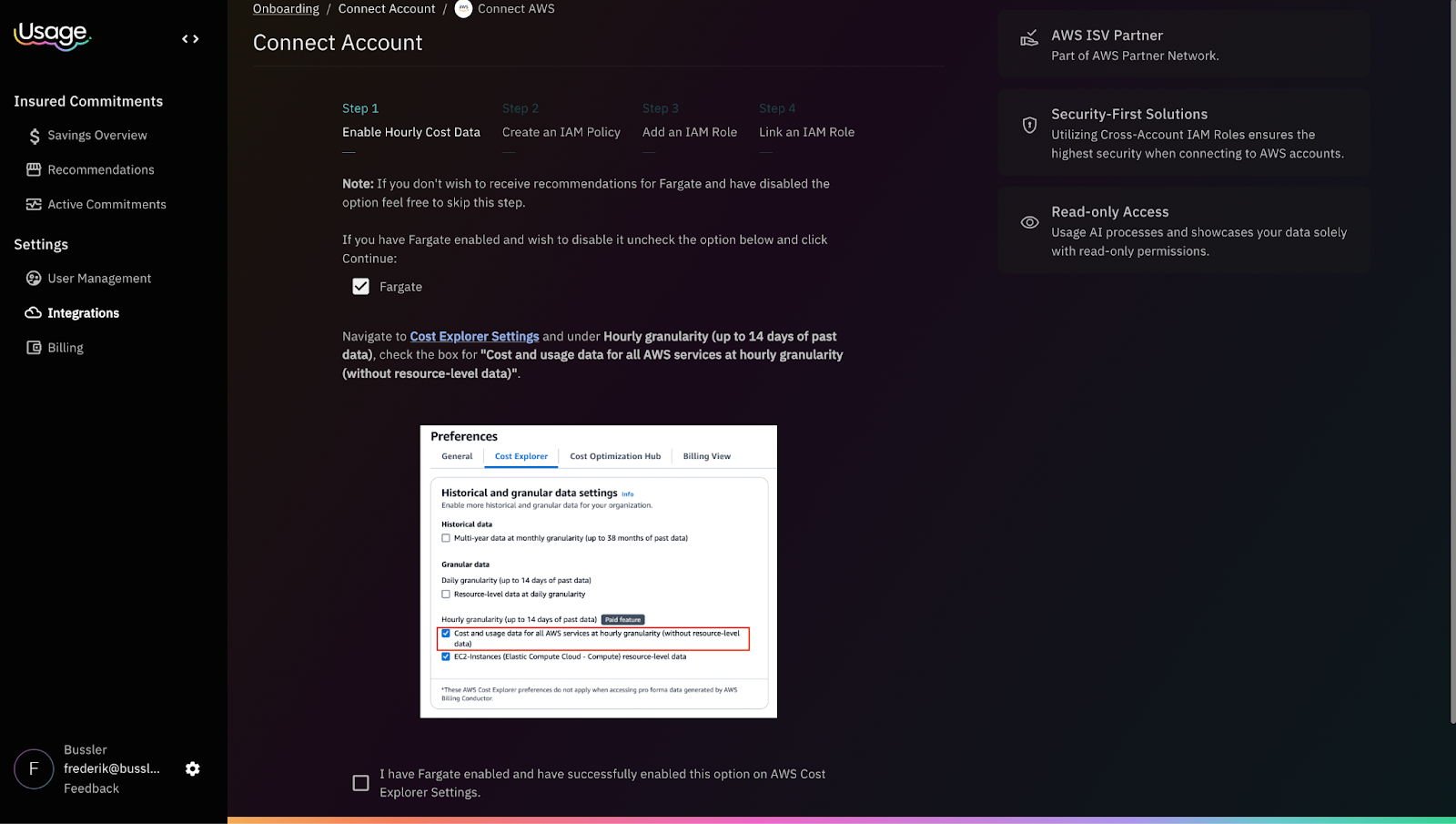Select Step 4 Link an IAM Role
This screenshot has height=824, width=1456.
pyautogui.click(x=807, y=121)
